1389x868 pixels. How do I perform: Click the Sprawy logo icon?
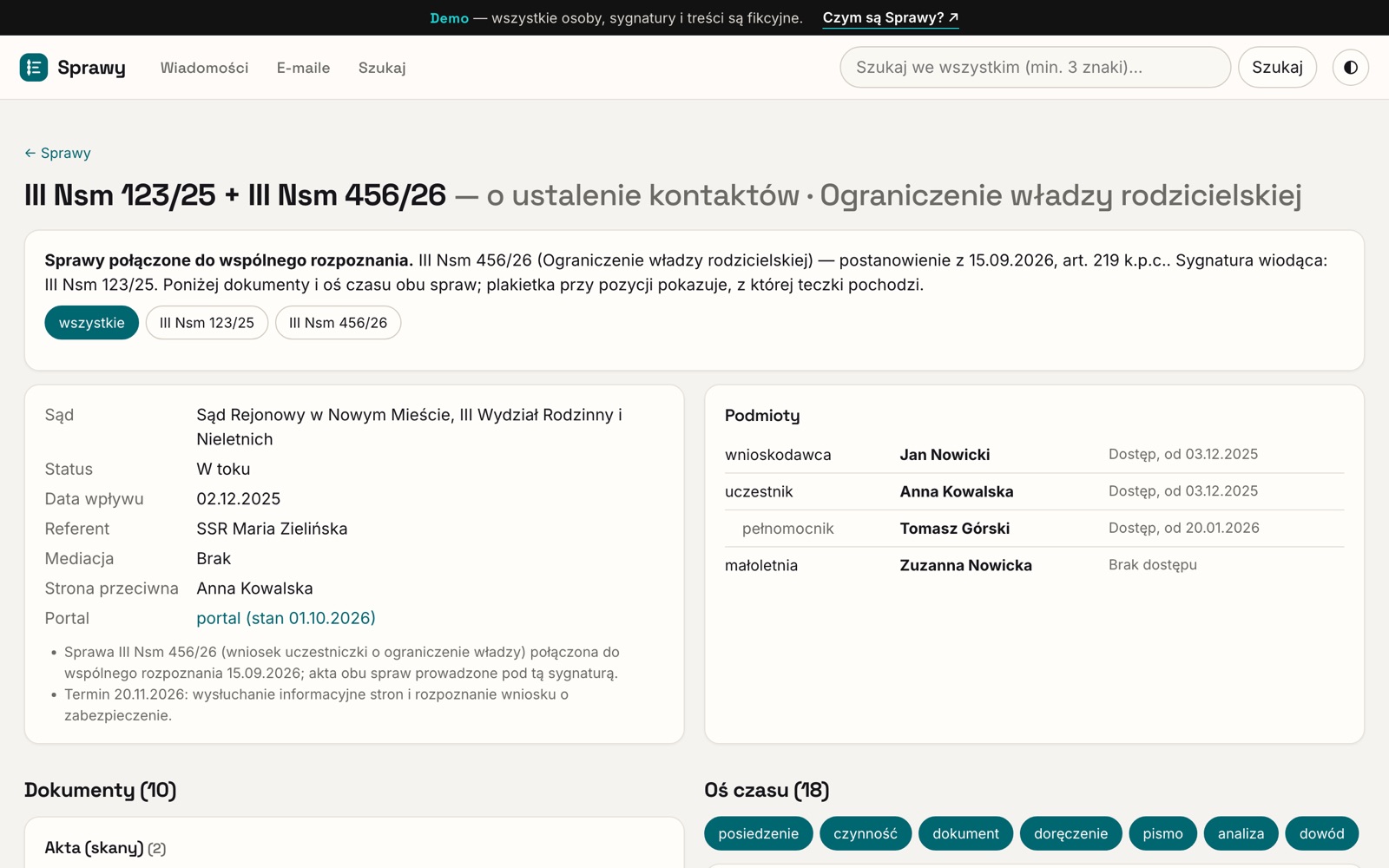click(34, 67)
